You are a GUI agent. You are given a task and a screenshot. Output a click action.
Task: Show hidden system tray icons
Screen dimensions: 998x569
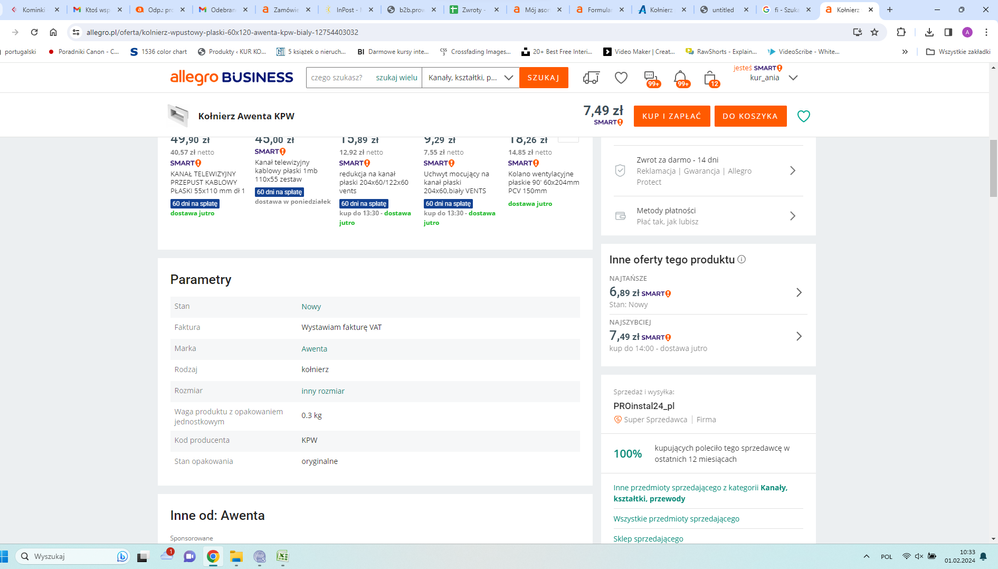tap(866, 556)
